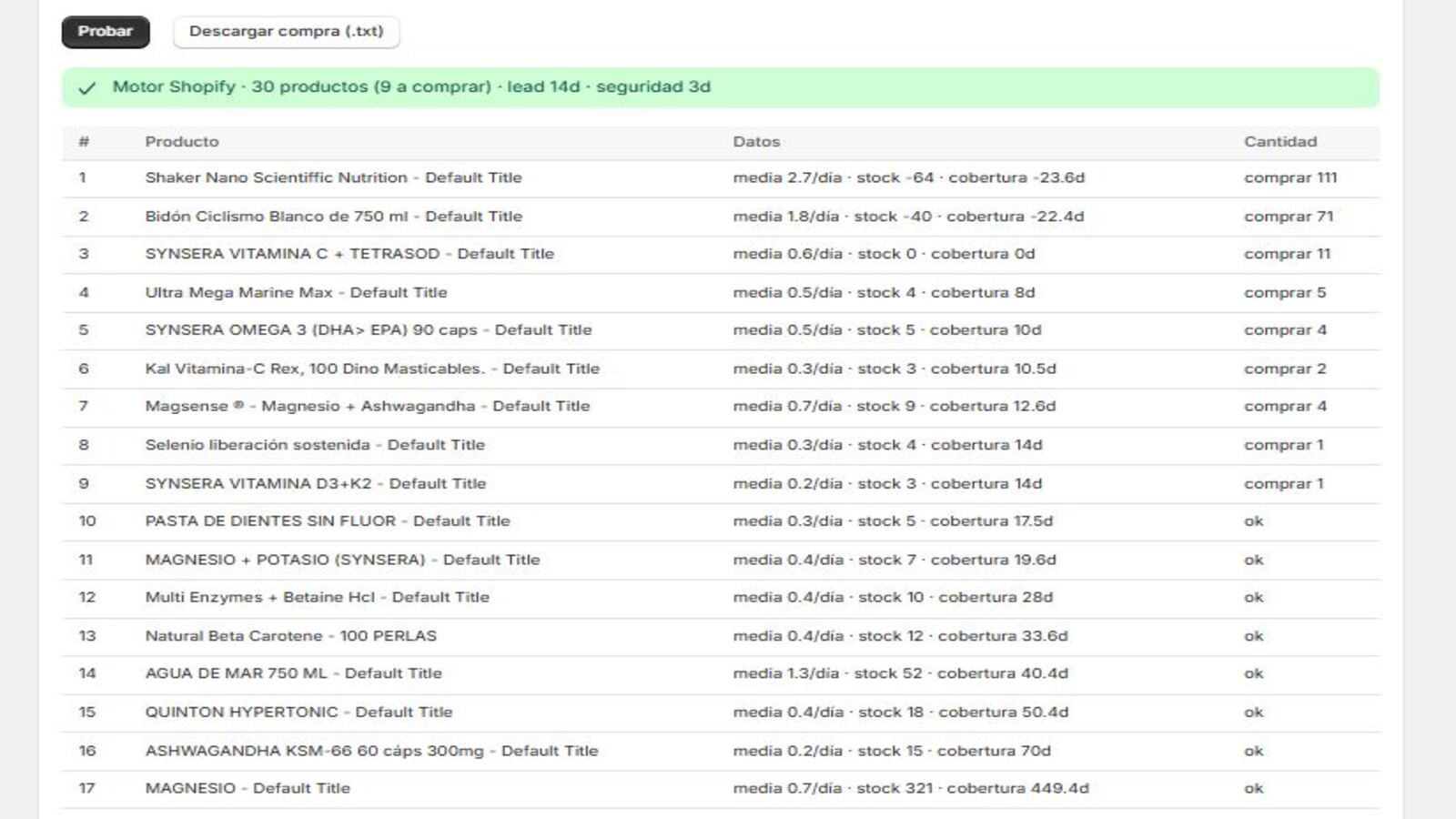Image resolution: width=1456 pixels, height=819 pixels.
Task: Download purchase list as .txt
Action: tap(286, 32)
